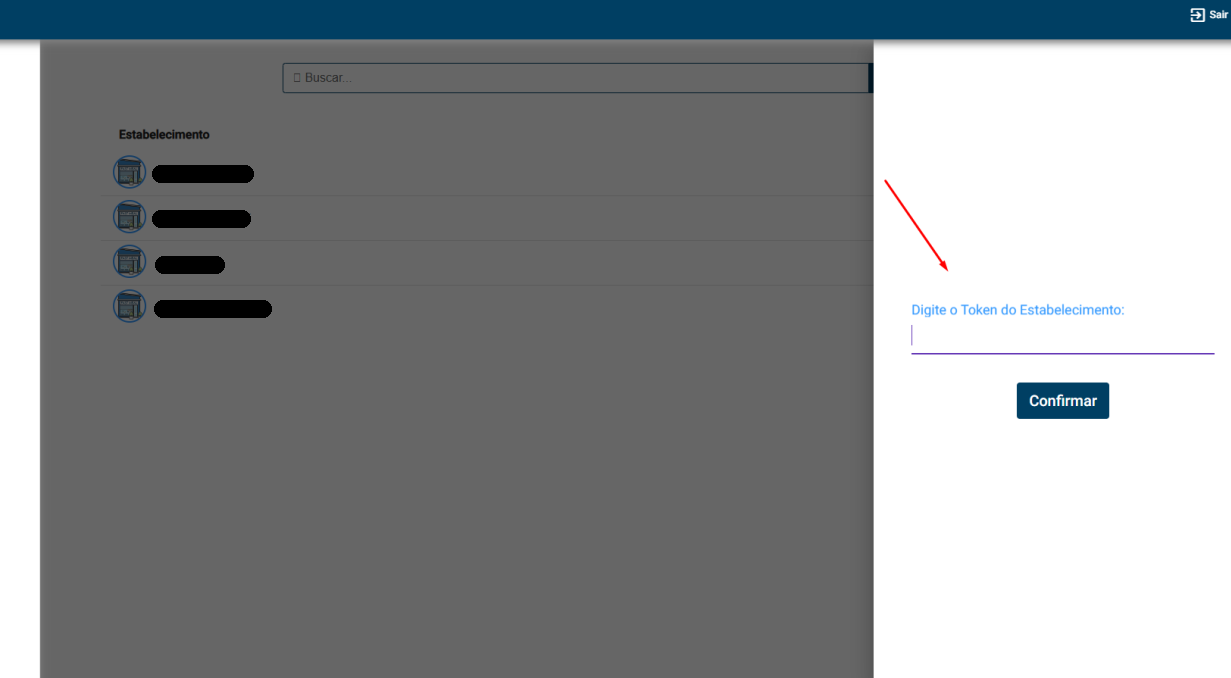Screen dimensions: 1231x678
Task: Select the first redacted establishment name
Action: [203, 174]
